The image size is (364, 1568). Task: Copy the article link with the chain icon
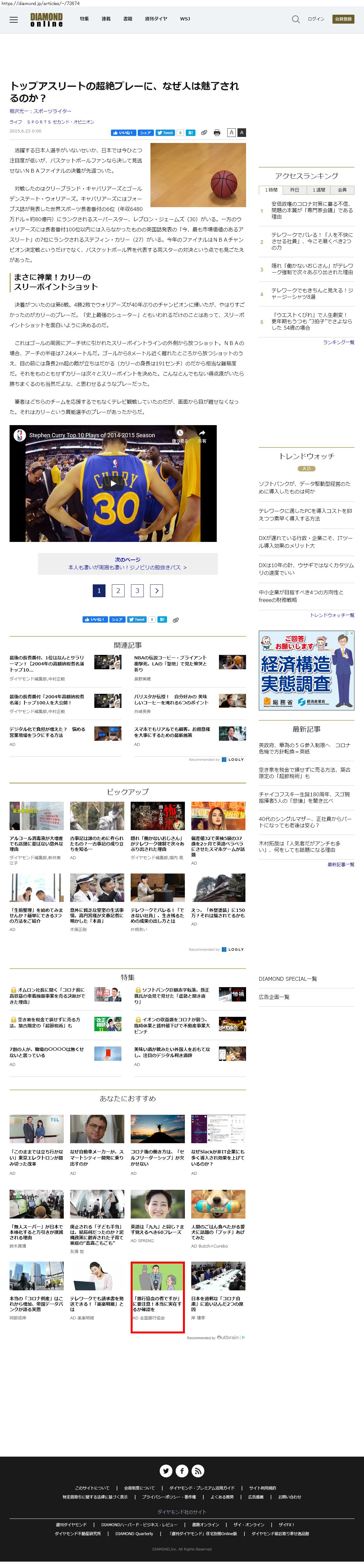(x=204, y=133)
